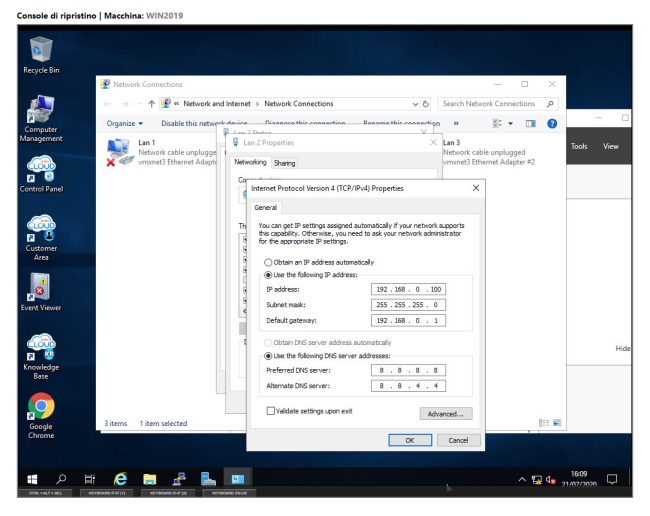This screenshot has width=650, height=516.
Task: Open File Explorer from the taskbar
Action: point(150,479)
